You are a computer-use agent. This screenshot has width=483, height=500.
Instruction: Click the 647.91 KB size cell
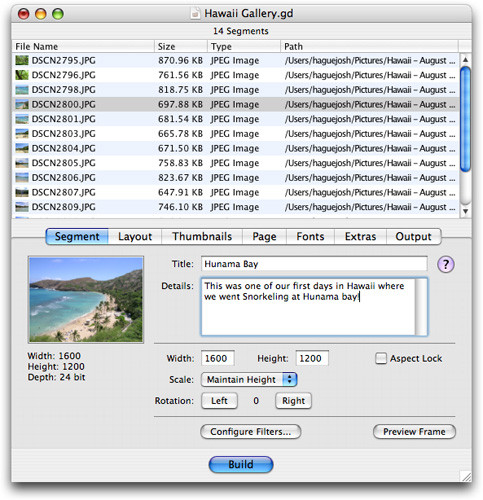pyautogui.click(x=180, y=192)
